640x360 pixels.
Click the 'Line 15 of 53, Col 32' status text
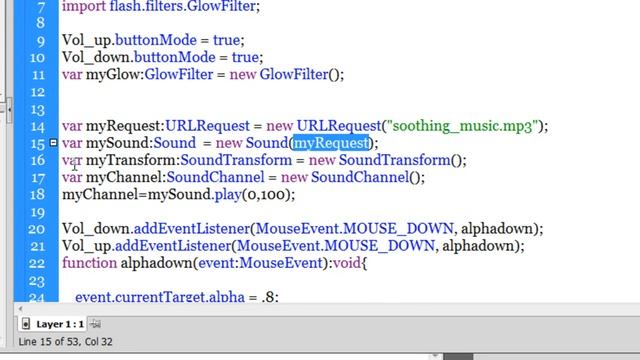pos(65,342)
